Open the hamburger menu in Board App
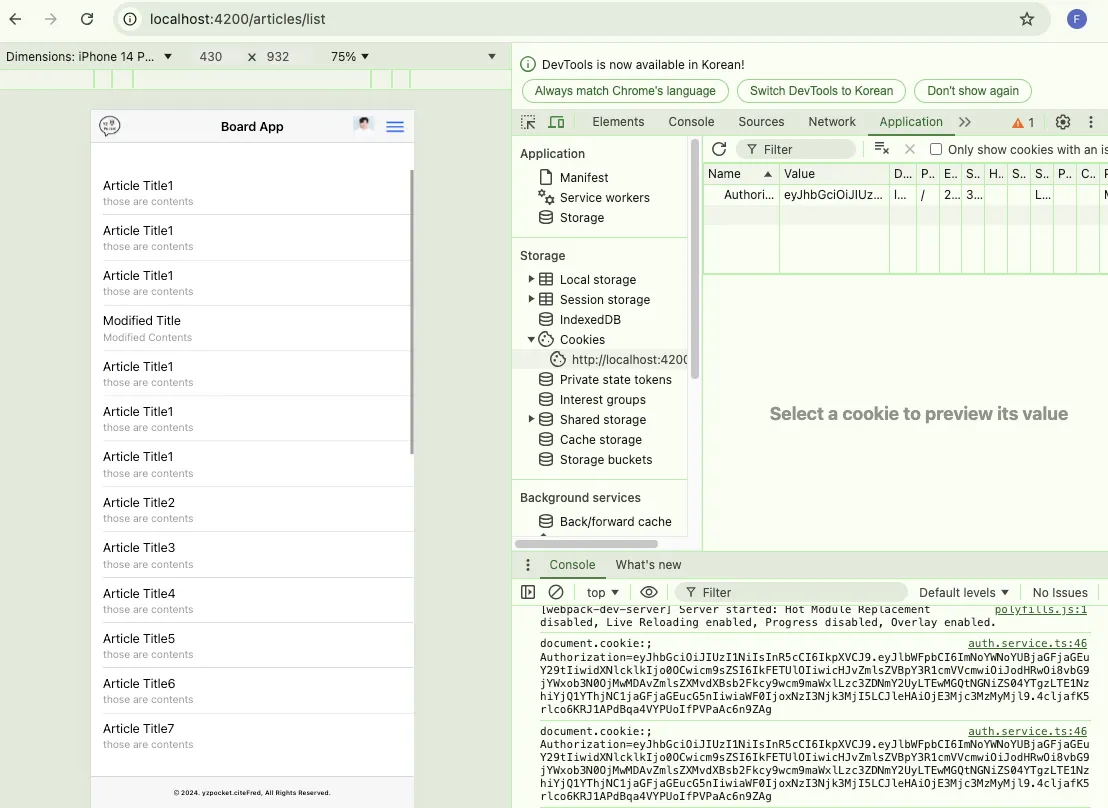This screenshot has width=1108, height=808. click(395, 126)
